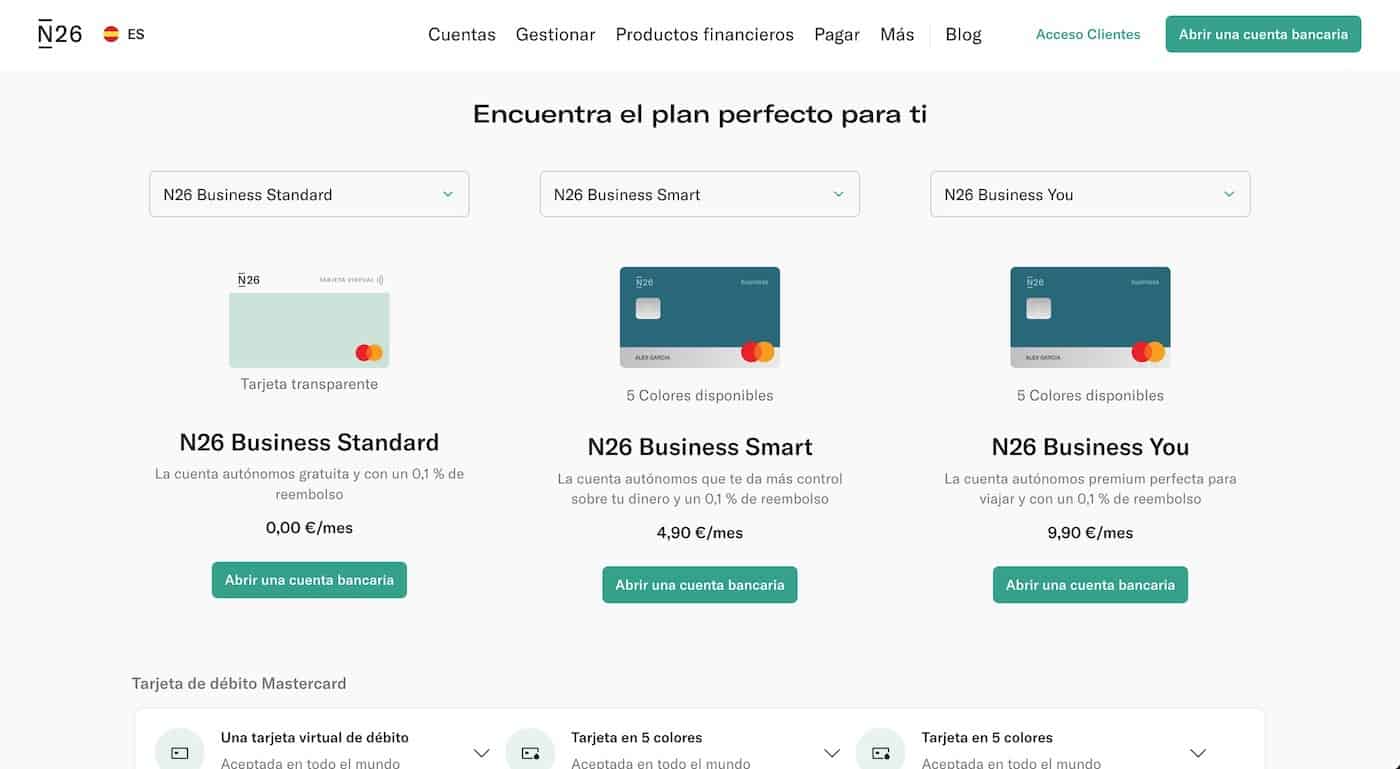Click the 9,90 €/mes price
The image size is (1400, 769).
1090,532
